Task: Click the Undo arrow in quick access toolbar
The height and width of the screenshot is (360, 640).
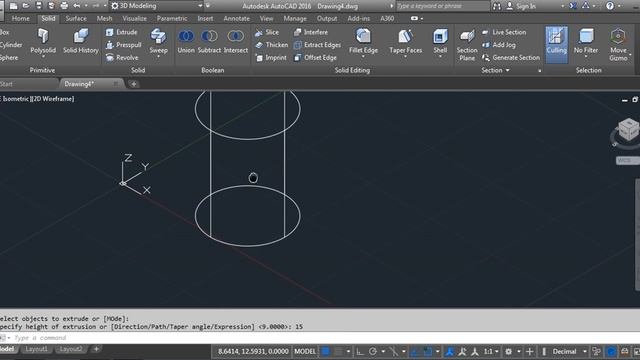Action: pos(77,6)
